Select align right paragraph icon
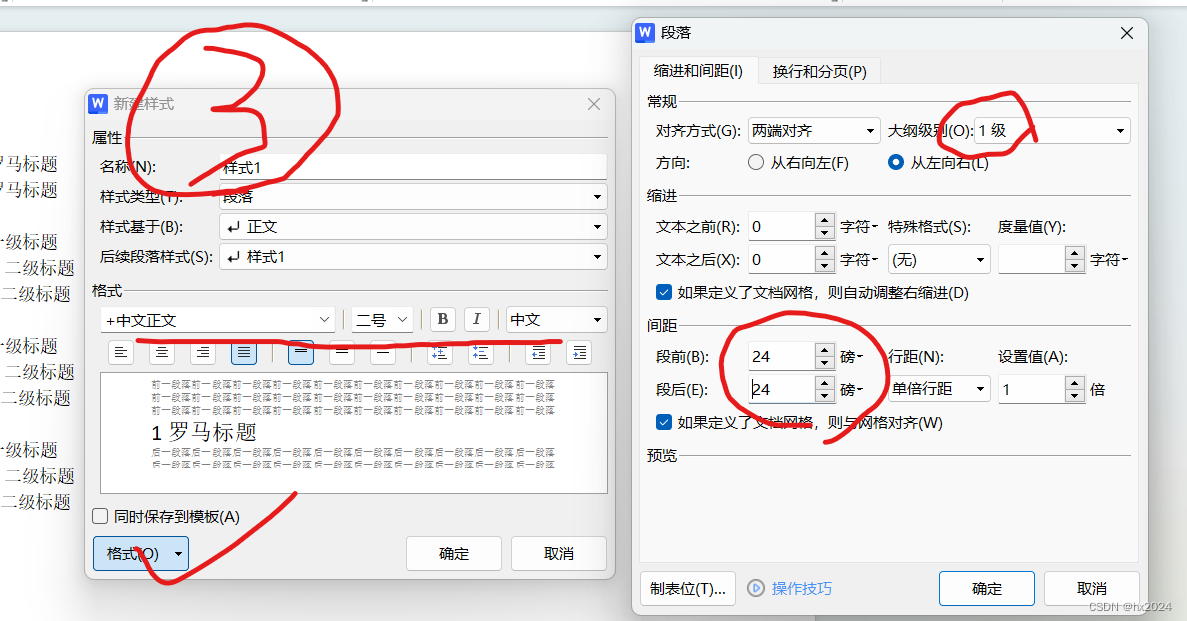Image resolution: width=1187 pixels, height=621 pixels. click(203, 352)
